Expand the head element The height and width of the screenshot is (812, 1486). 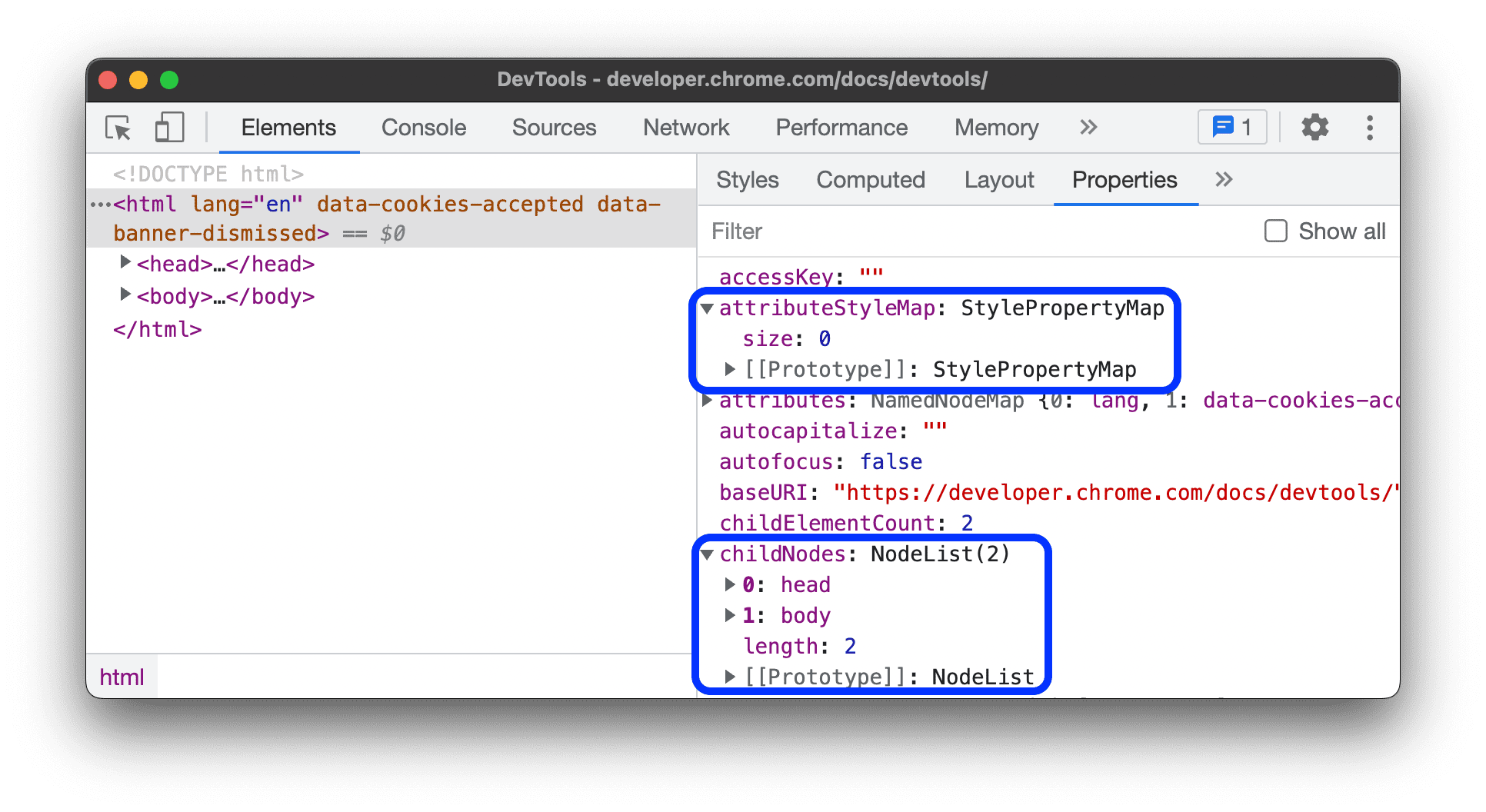point(126,262)
